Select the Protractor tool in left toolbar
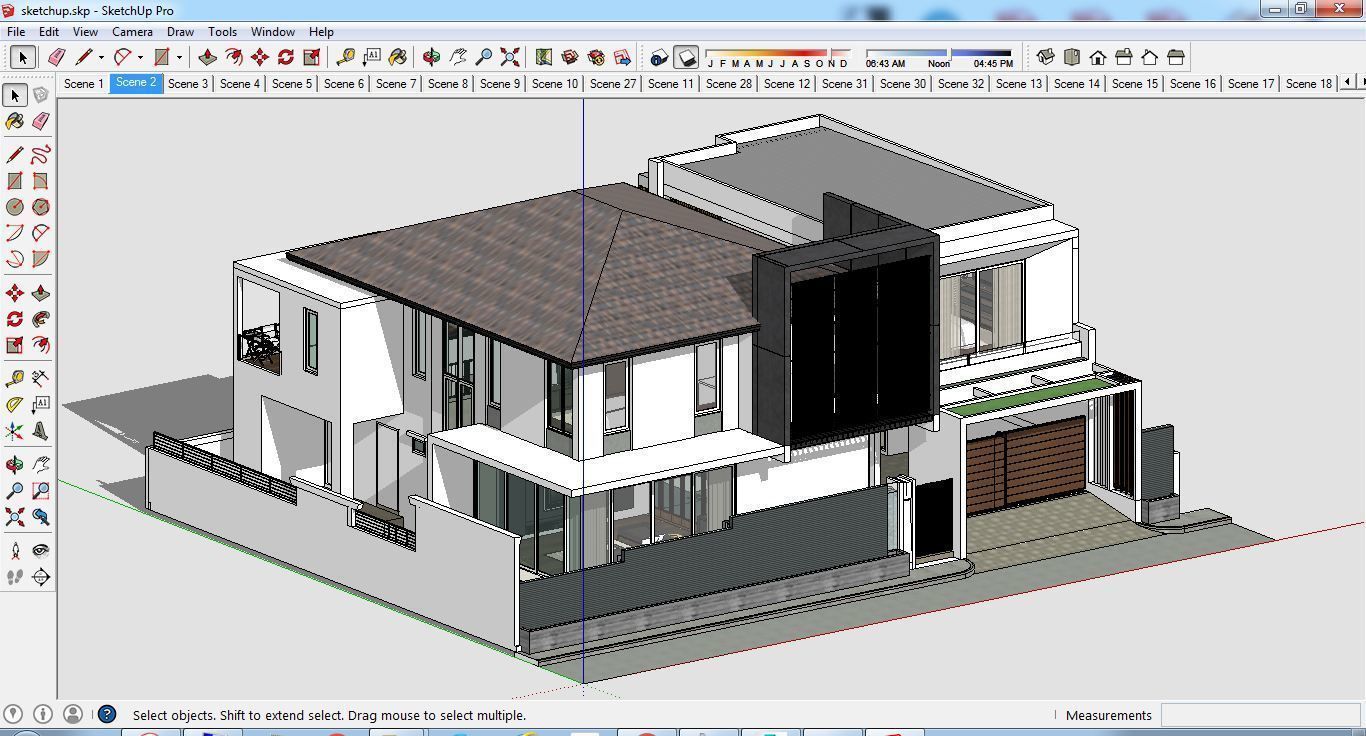Viewport: 1366px width, 736px height. (x=15, y=405)
